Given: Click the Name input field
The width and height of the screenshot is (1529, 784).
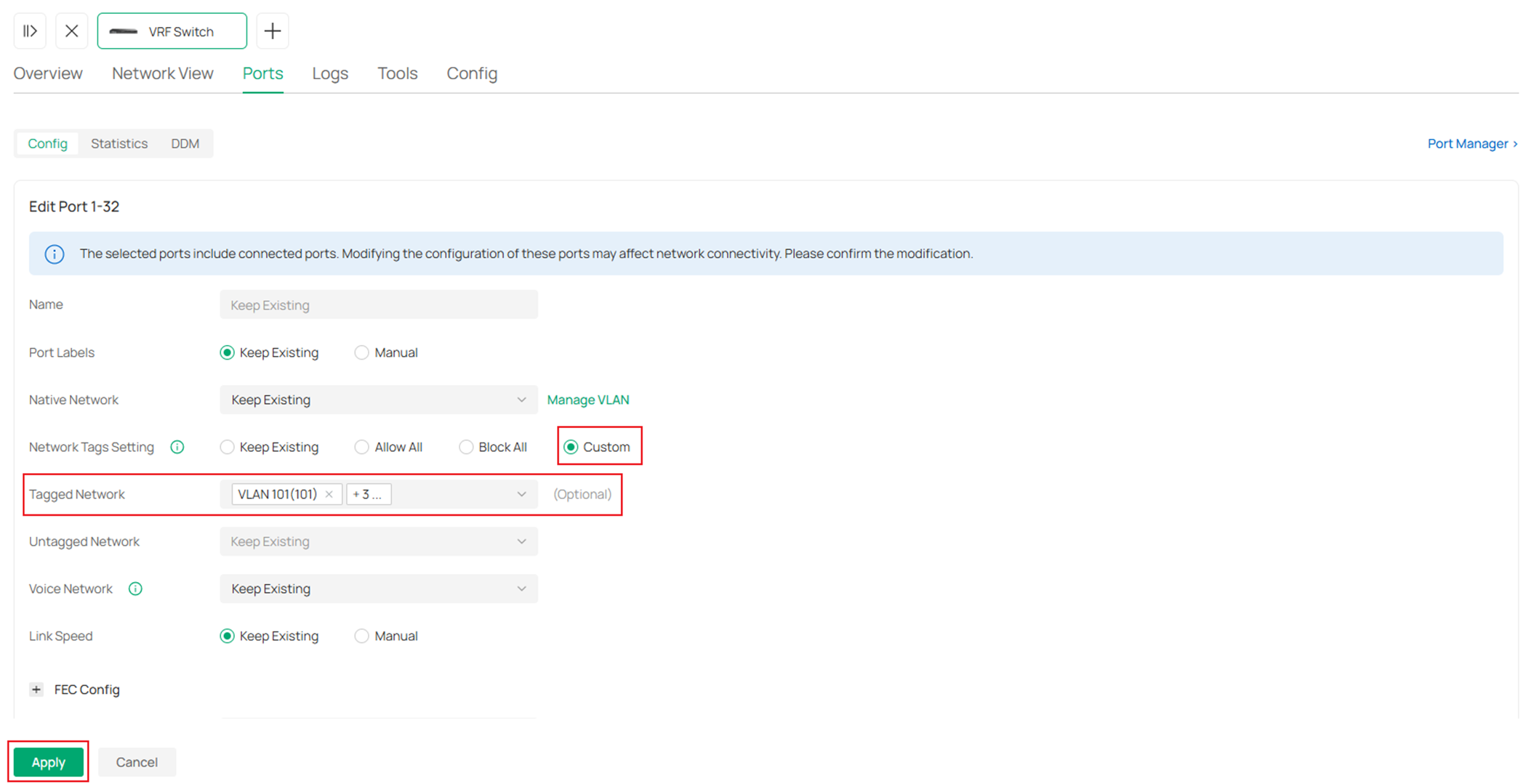Looking at the screenshot, I should tap(378, 304).
